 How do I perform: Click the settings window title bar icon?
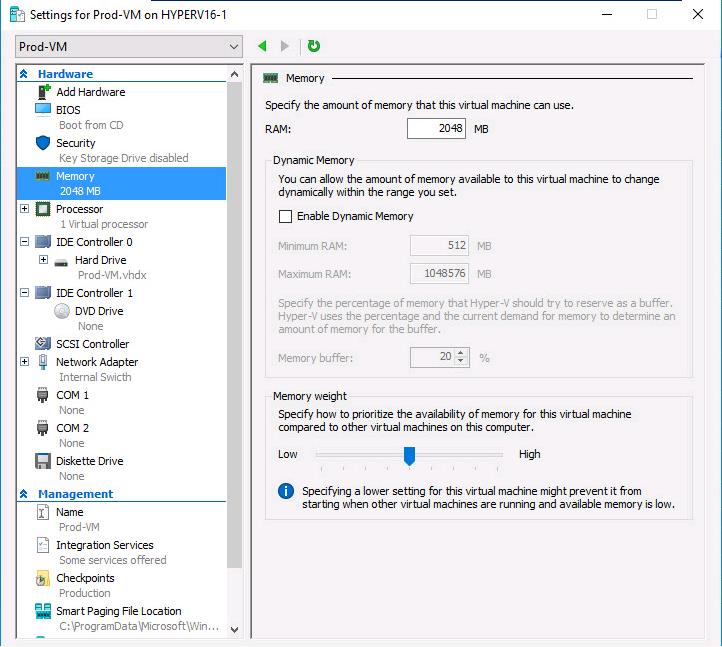point(17,14)
